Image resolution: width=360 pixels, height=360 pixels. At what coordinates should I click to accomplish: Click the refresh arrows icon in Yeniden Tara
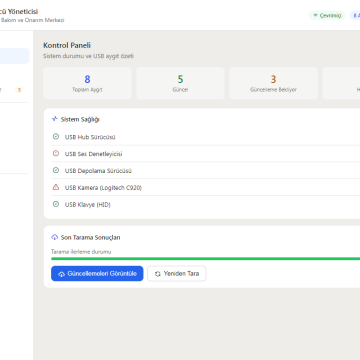tap(158, 274)
